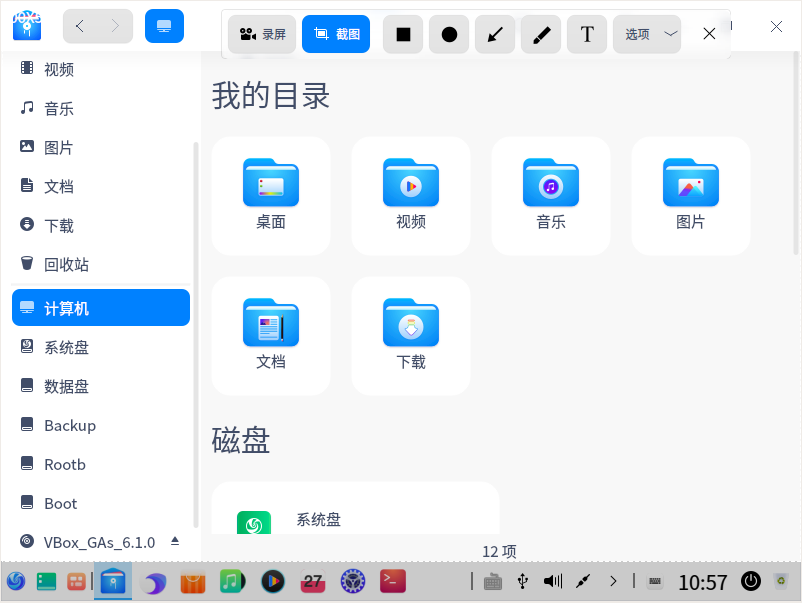Click the power button in dock
The width and height of the screenshot is (802, 603).
pos(751,582)
